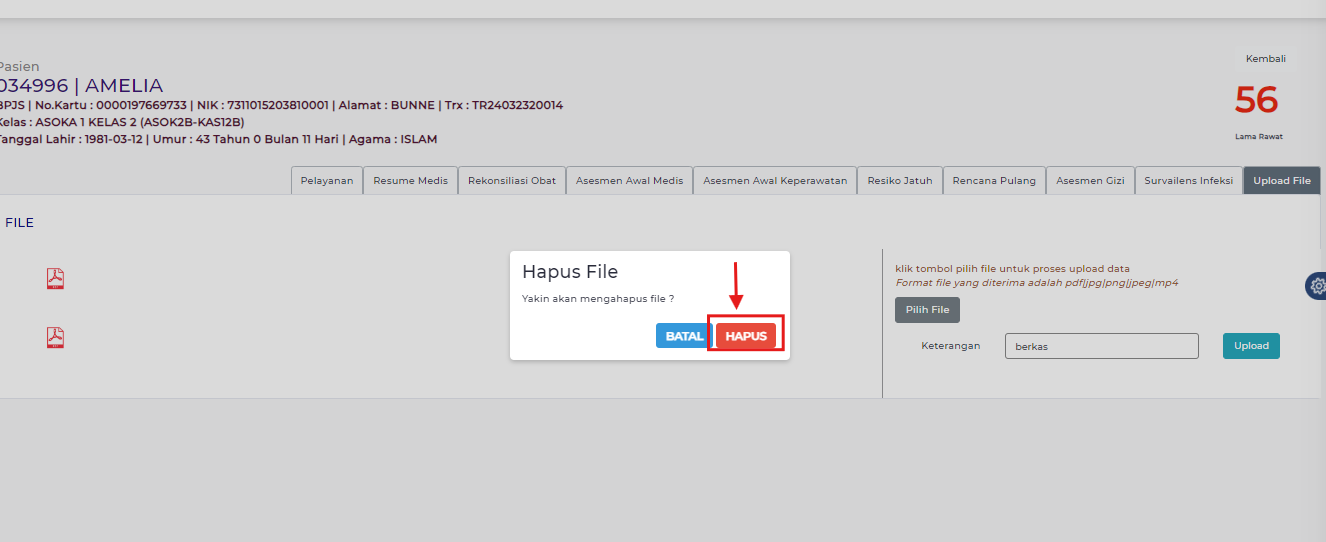The width and height of the screenshot is (1326, 542).
Task: Select the Rekonsiliasi Obat tab
Action: 512,181
